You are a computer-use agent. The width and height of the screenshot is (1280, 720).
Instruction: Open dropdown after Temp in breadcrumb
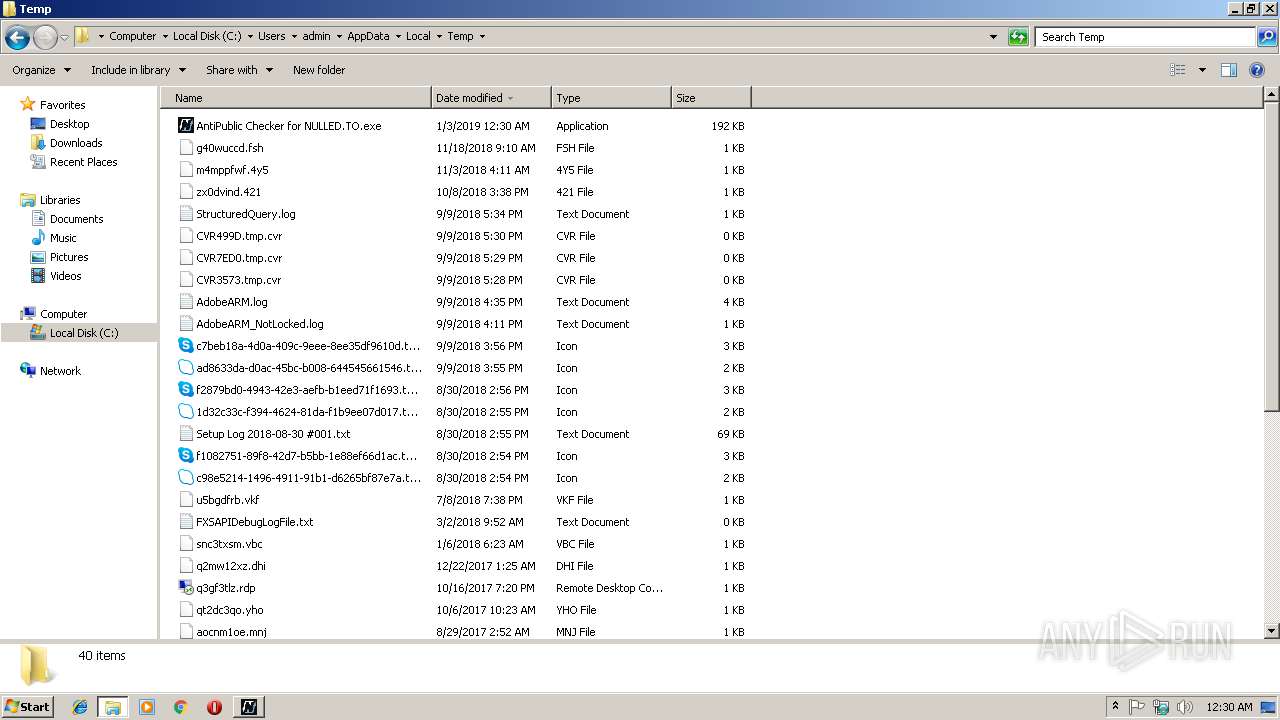tap(482, 37)
